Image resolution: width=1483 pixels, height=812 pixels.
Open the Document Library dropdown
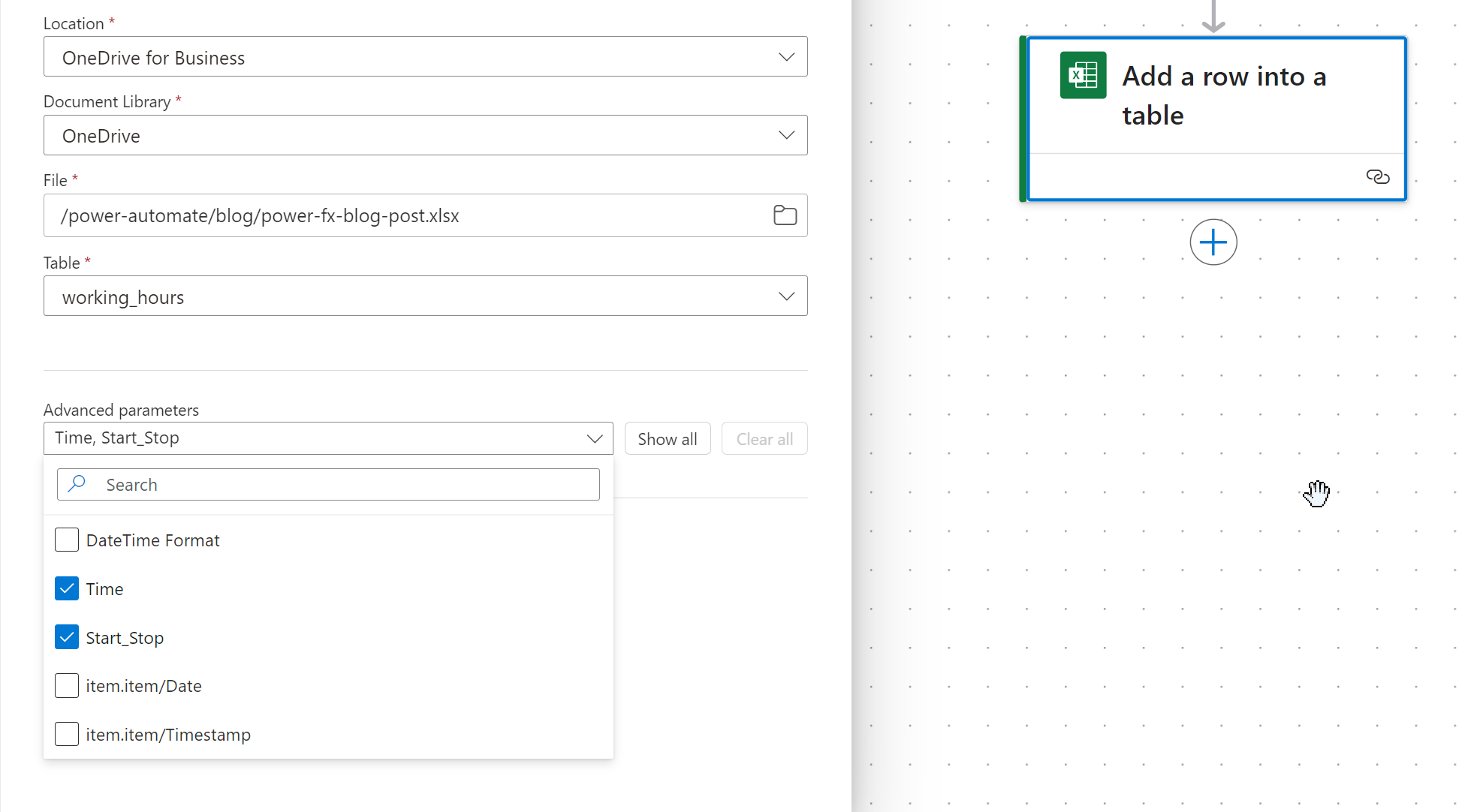425,136
